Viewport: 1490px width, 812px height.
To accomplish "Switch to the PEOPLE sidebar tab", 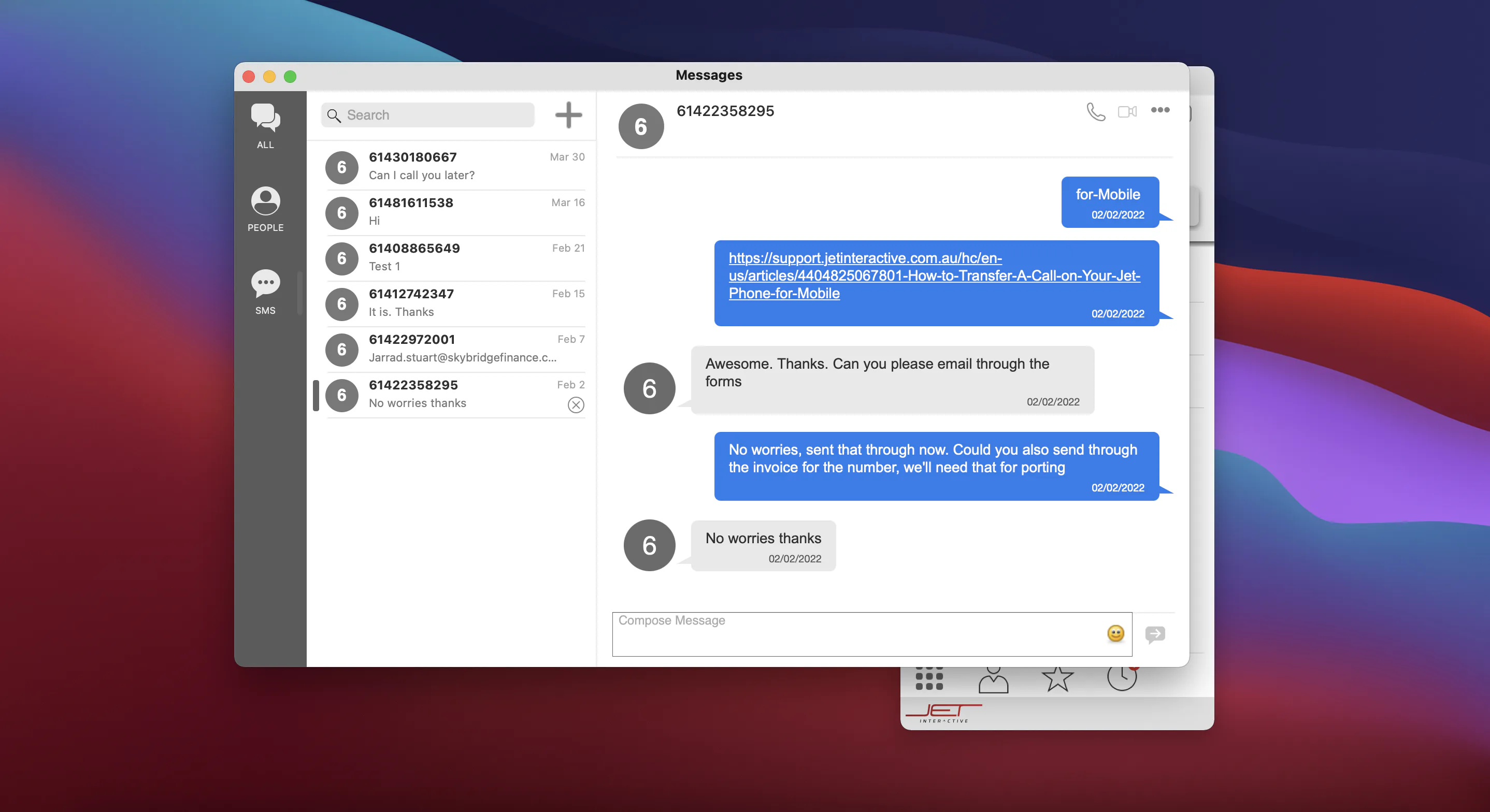I will pos(265,209).
